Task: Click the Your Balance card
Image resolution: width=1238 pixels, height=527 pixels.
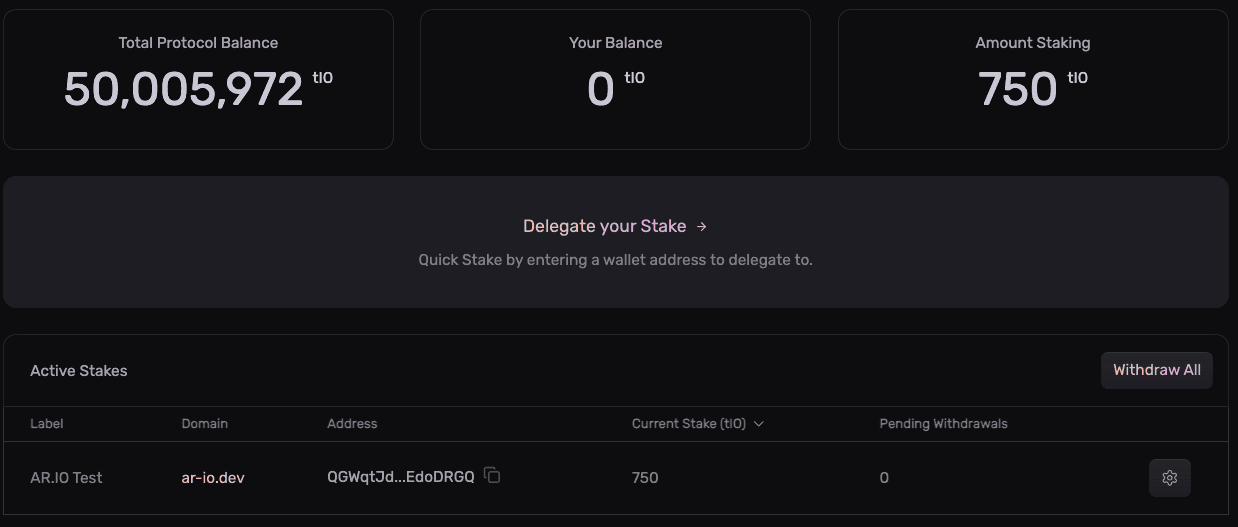Action: click(x=615, y=80)
